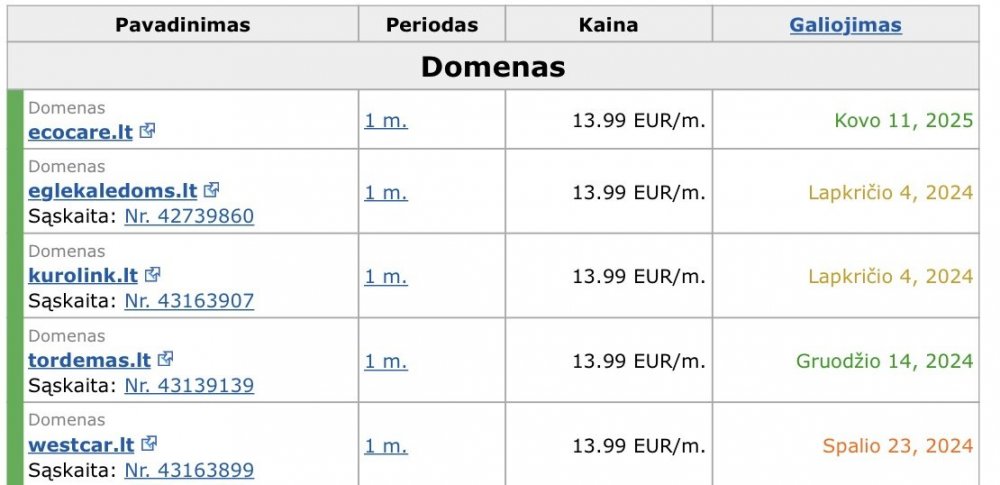Open invoice Nr. 43163907
The image size is (1000, 485).
pyautogui.click(x=189, y=301)
